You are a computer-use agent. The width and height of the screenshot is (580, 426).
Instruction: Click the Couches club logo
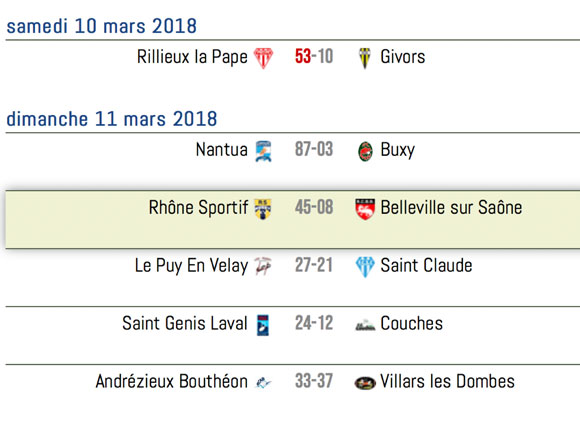(x=365, y=325)
